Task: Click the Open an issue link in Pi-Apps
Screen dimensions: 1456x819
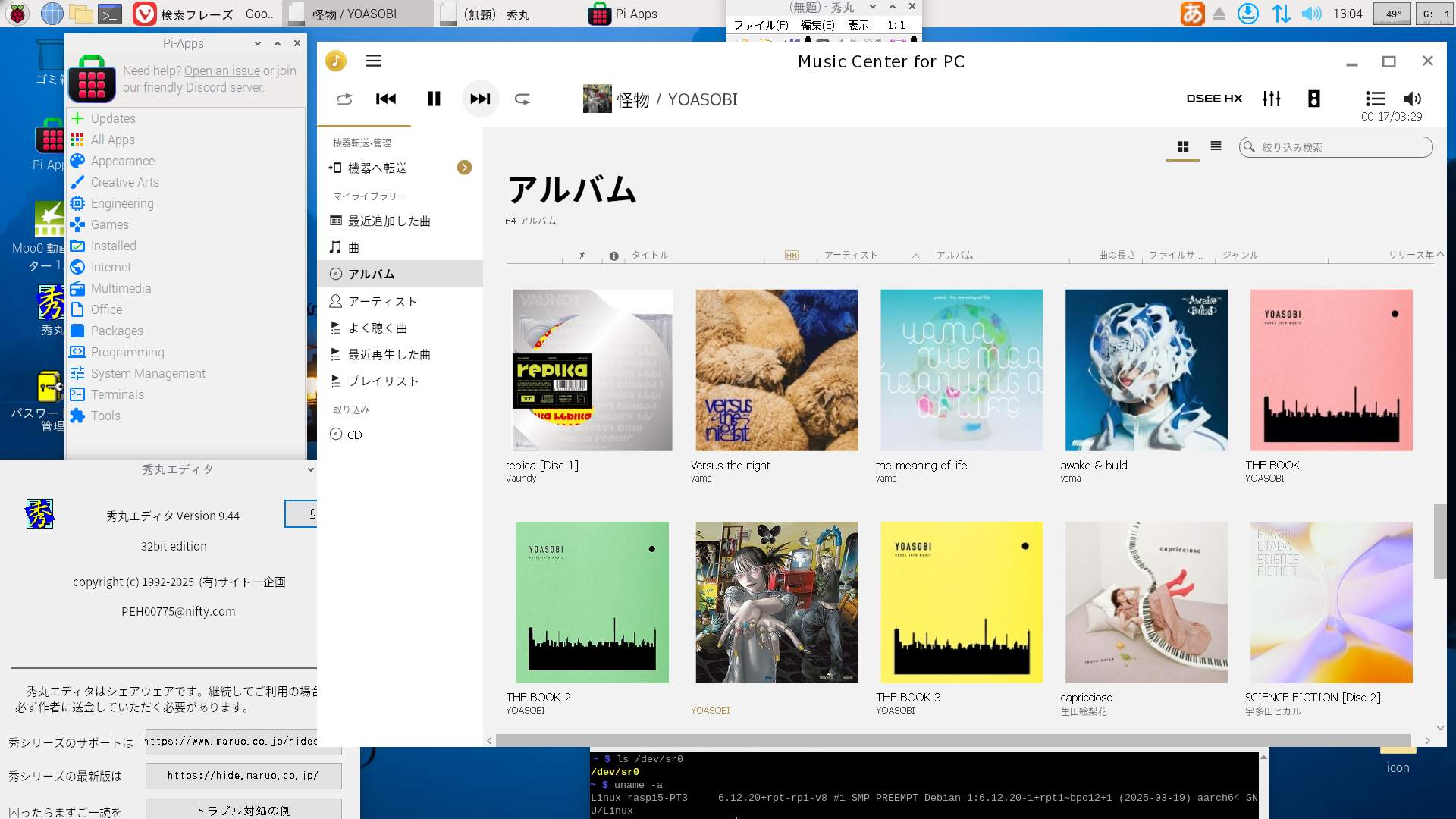Action: click(221, 71)
